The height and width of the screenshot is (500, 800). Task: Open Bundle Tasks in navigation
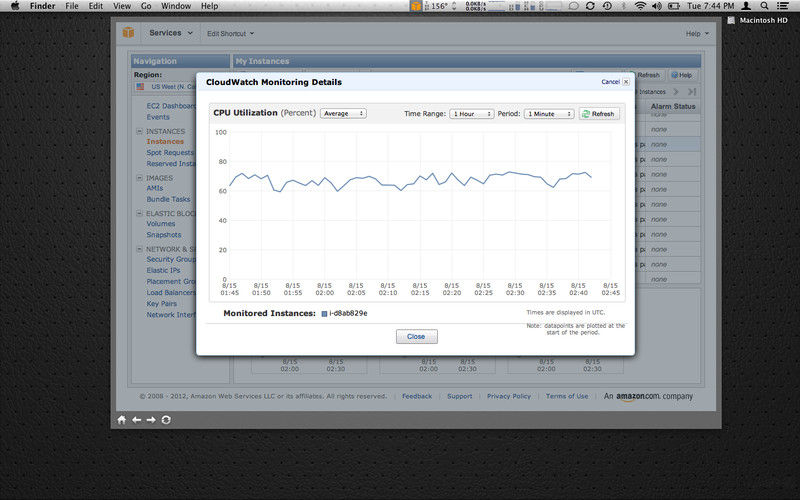[168, 199]
